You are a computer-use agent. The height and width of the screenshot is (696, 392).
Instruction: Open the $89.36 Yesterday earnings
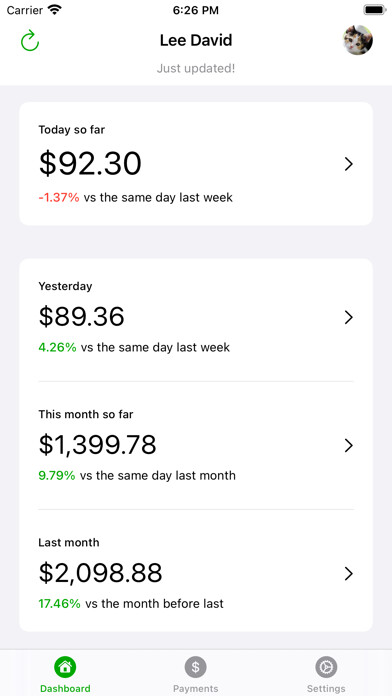[x=82, y=317]
